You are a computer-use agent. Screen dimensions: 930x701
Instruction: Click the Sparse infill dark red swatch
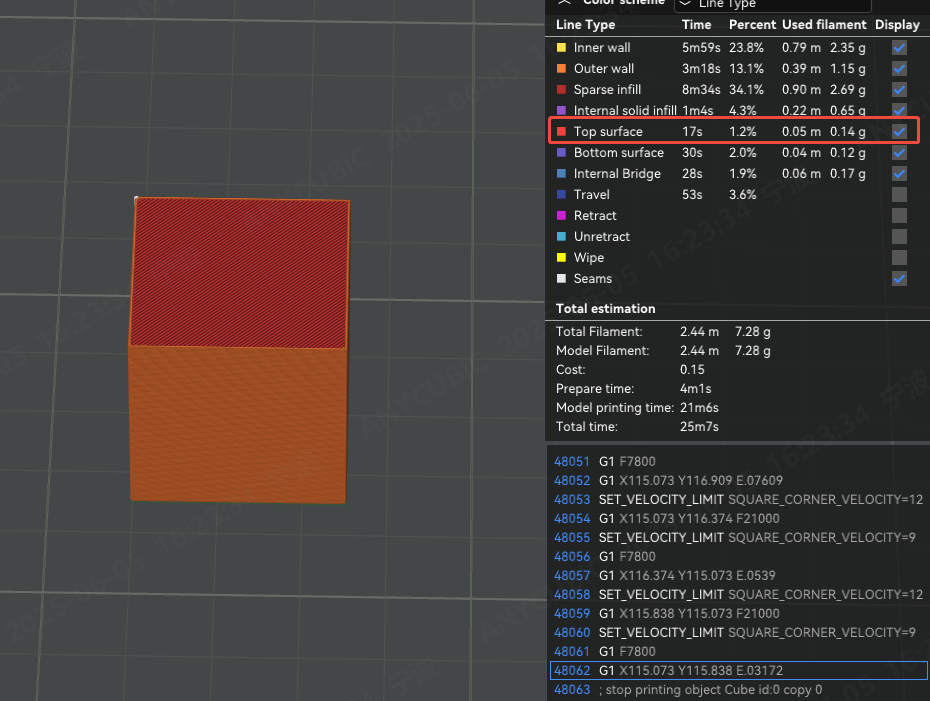tap(561, 90)
